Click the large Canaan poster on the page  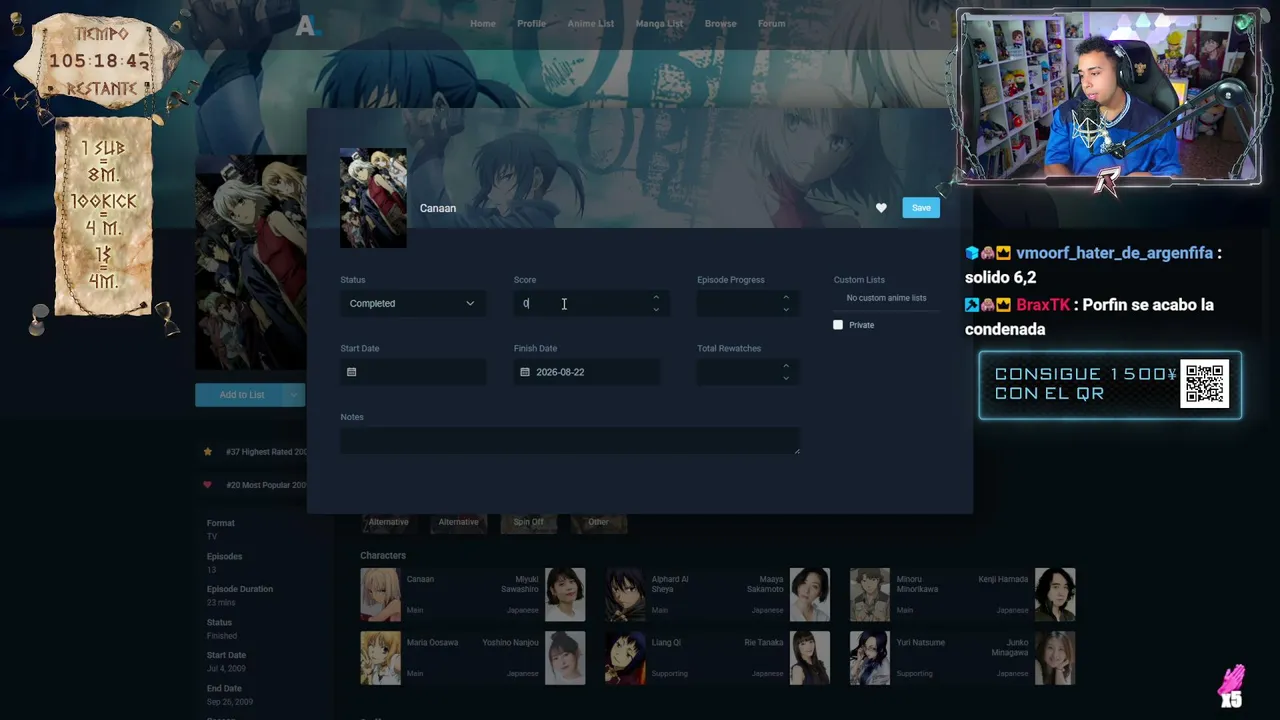[250, 262]
